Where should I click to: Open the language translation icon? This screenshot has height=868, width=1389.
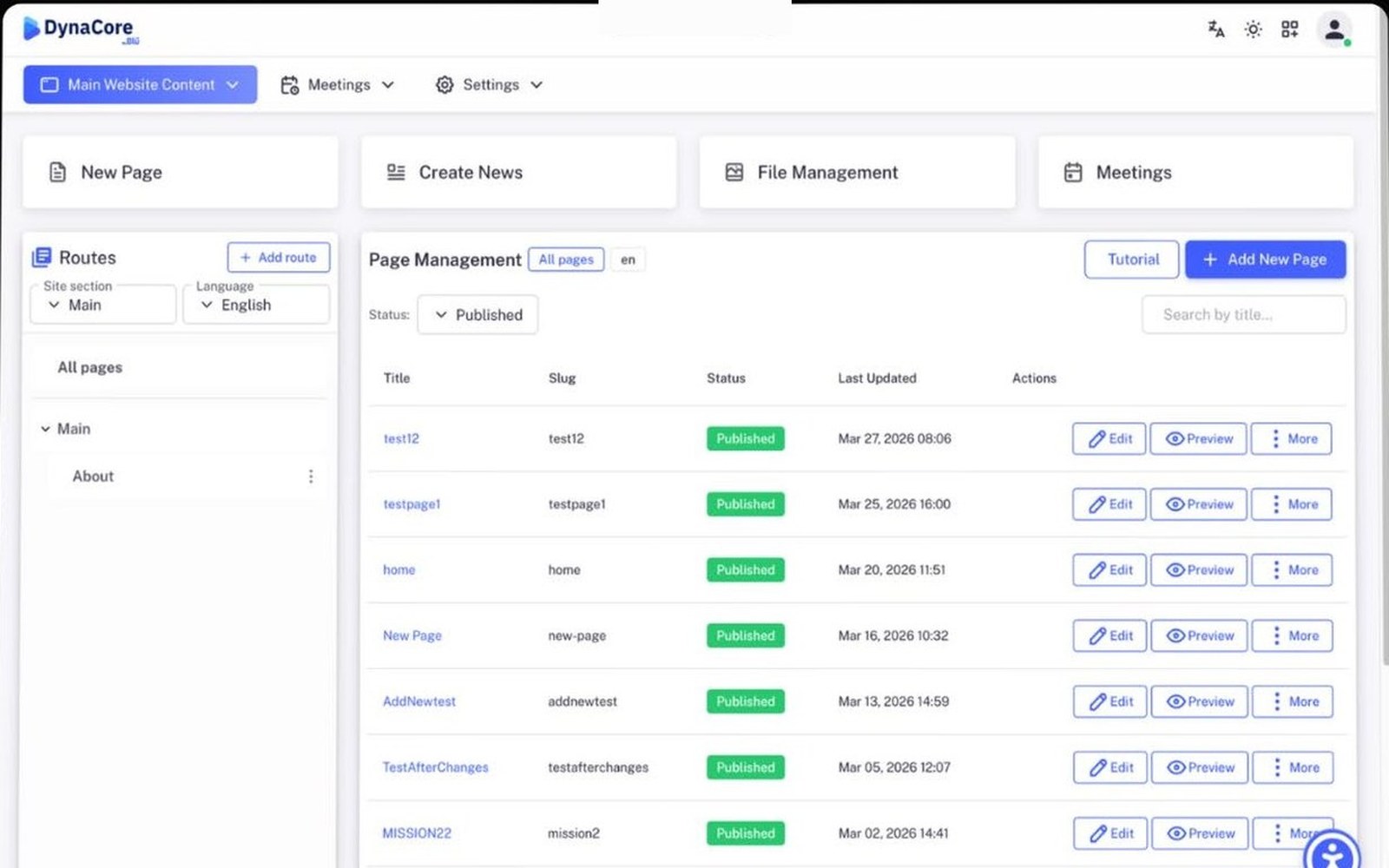pos(1216,30)
